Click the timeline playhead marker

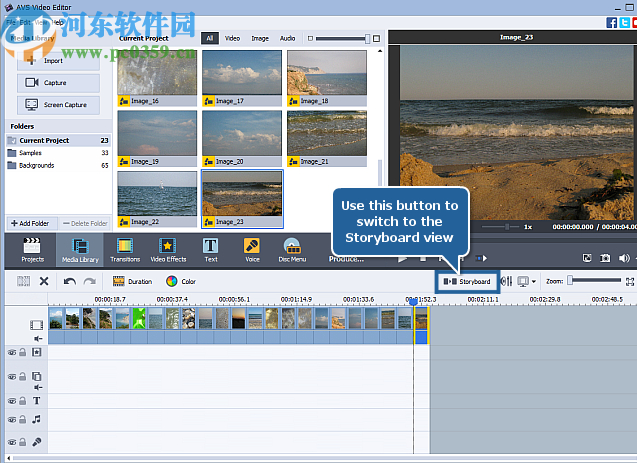[x=413, y=301]
